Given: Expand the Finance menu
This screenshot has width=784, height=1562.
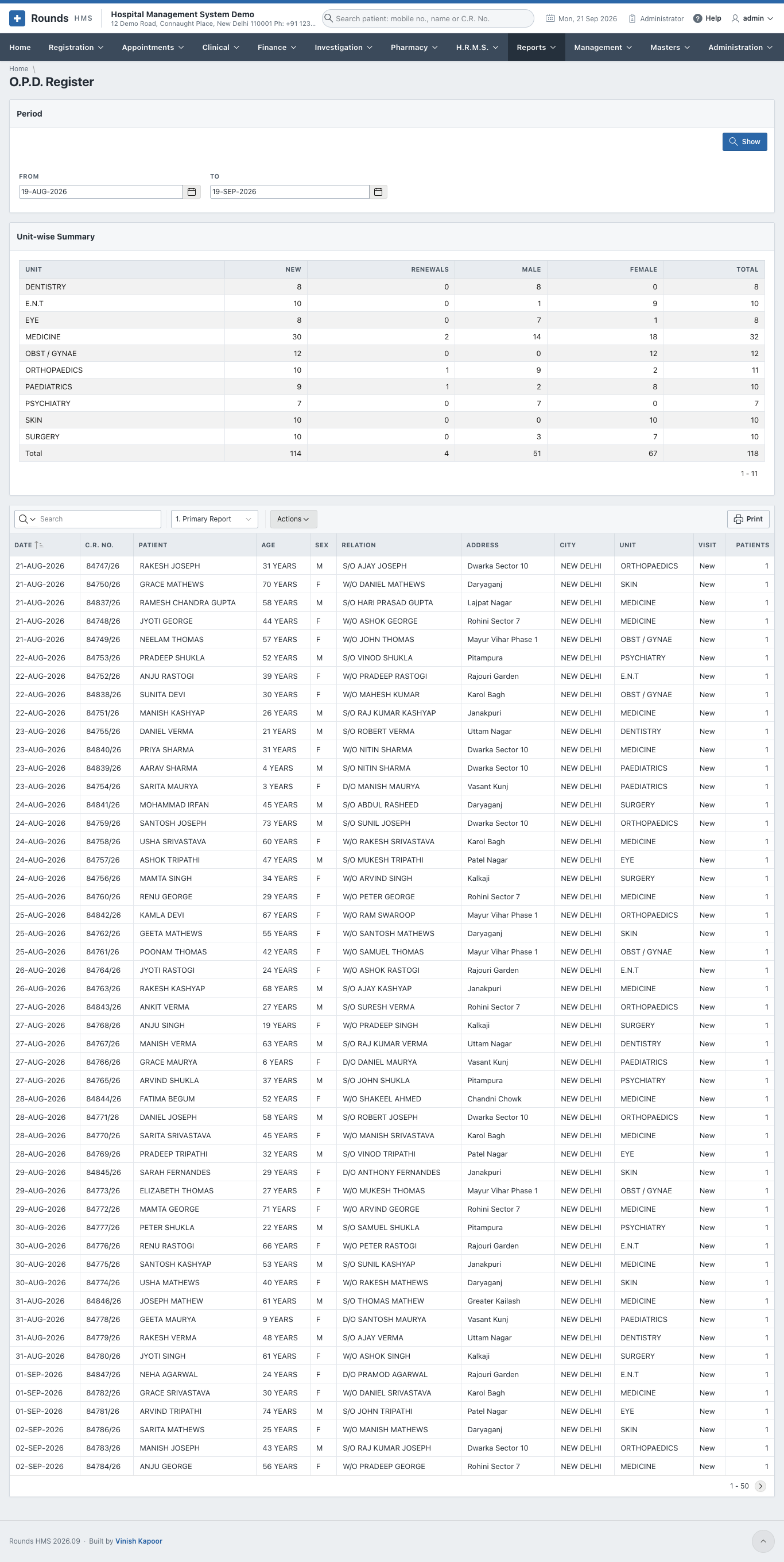Looking at the screenshot, I should click(x=277, y=47).
